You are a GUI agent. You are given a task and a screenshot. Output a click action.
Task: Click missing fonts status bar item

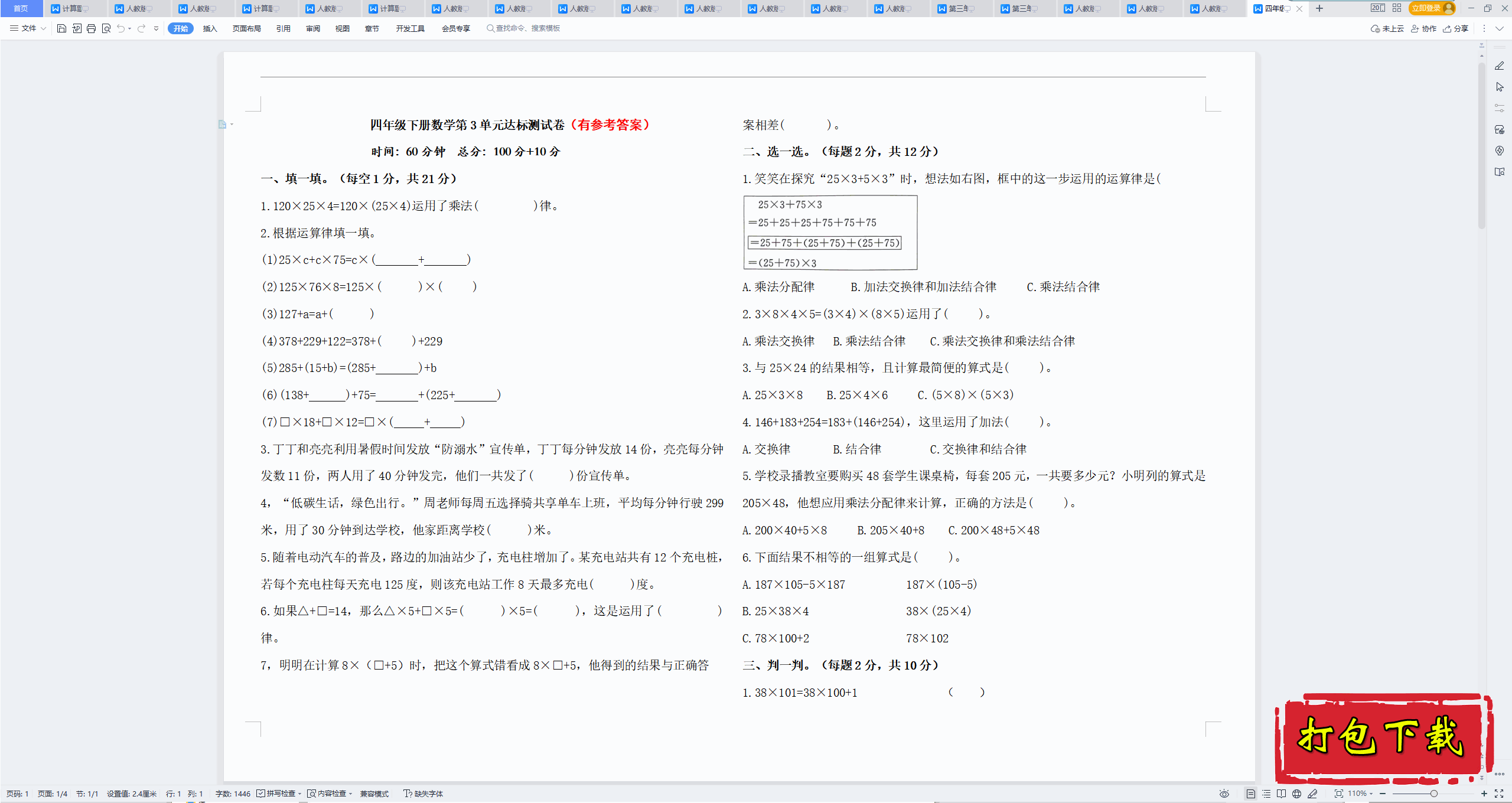[423, 794]
